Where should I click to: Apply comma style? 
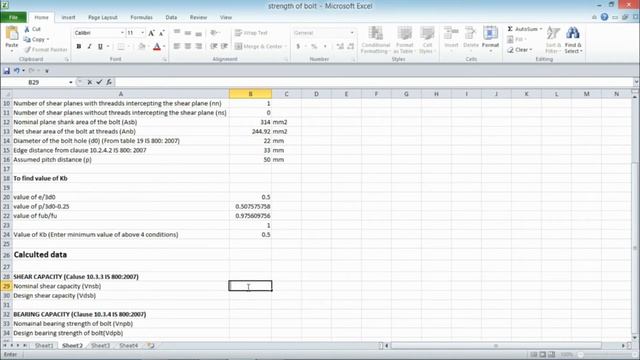325,47
